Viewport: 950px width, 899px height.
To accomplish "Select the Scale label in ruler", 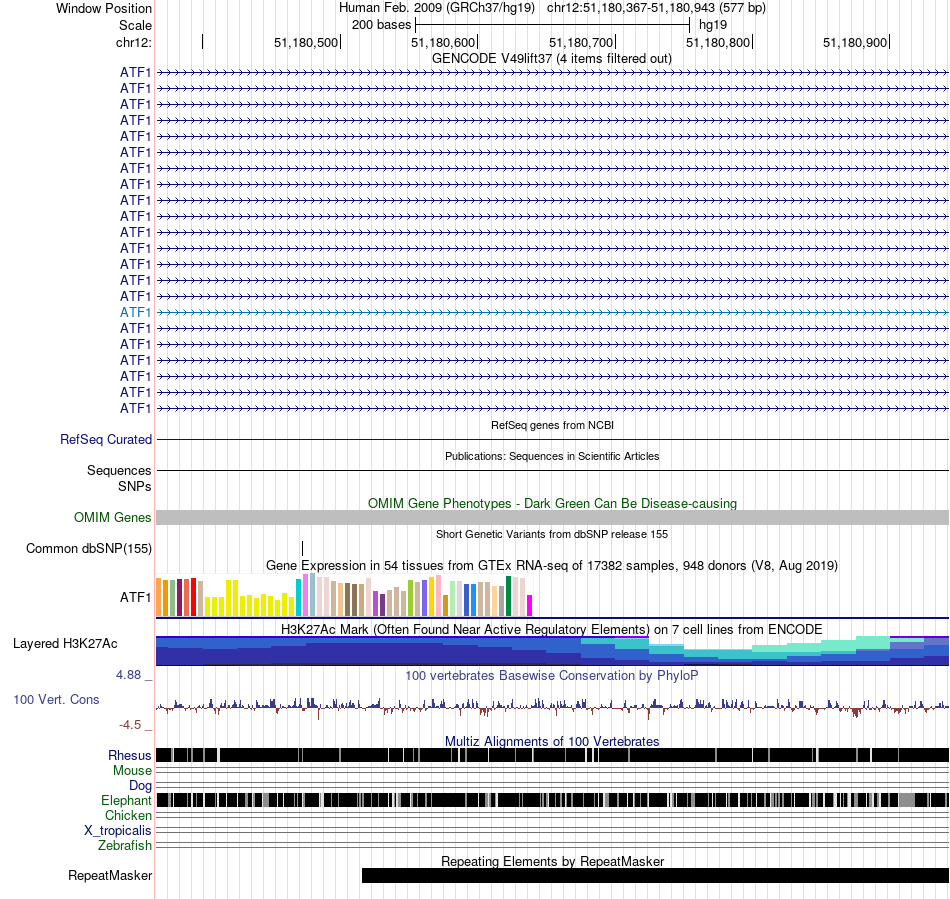I will tap(135, 25).
